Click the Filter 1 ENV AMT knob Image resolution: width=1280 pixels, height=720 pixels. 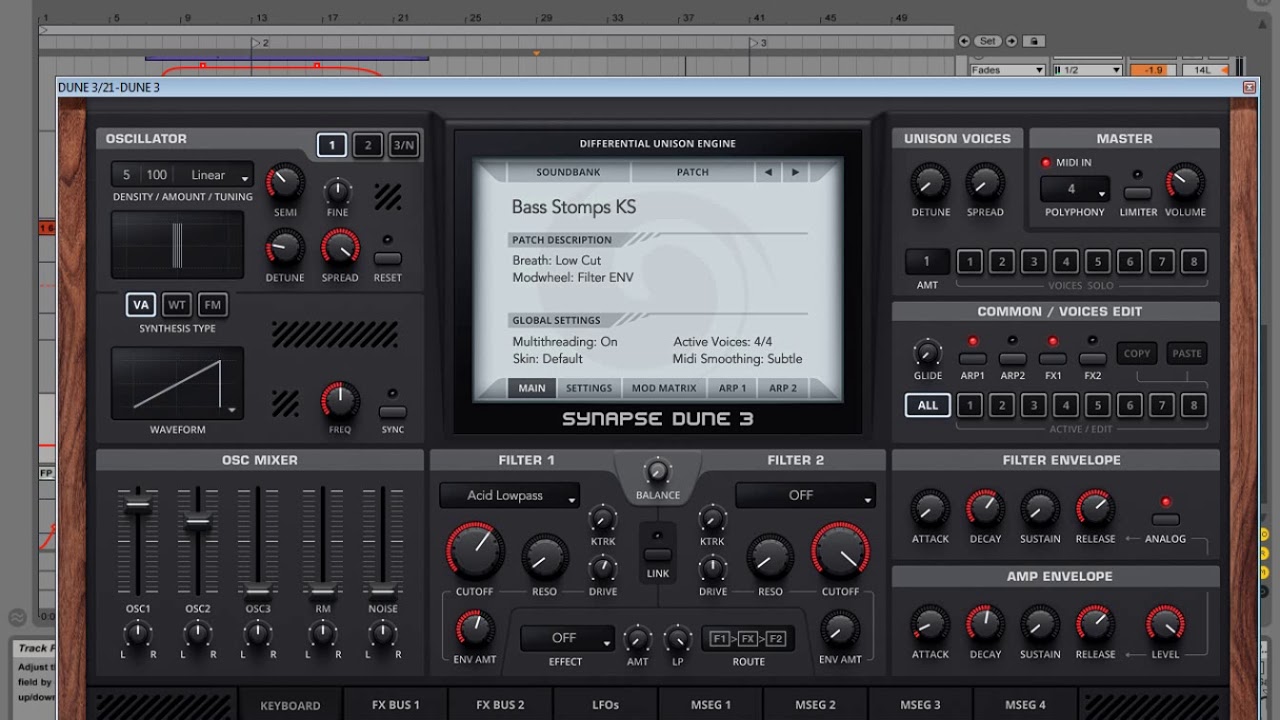click(474, 629)
